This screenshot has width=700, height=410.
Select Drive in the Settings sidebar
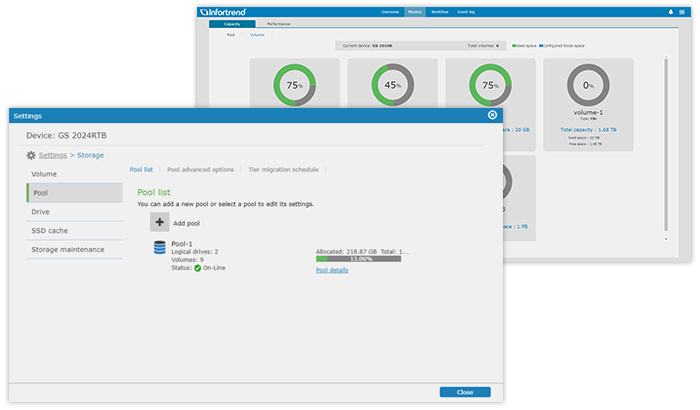[75, 212]
